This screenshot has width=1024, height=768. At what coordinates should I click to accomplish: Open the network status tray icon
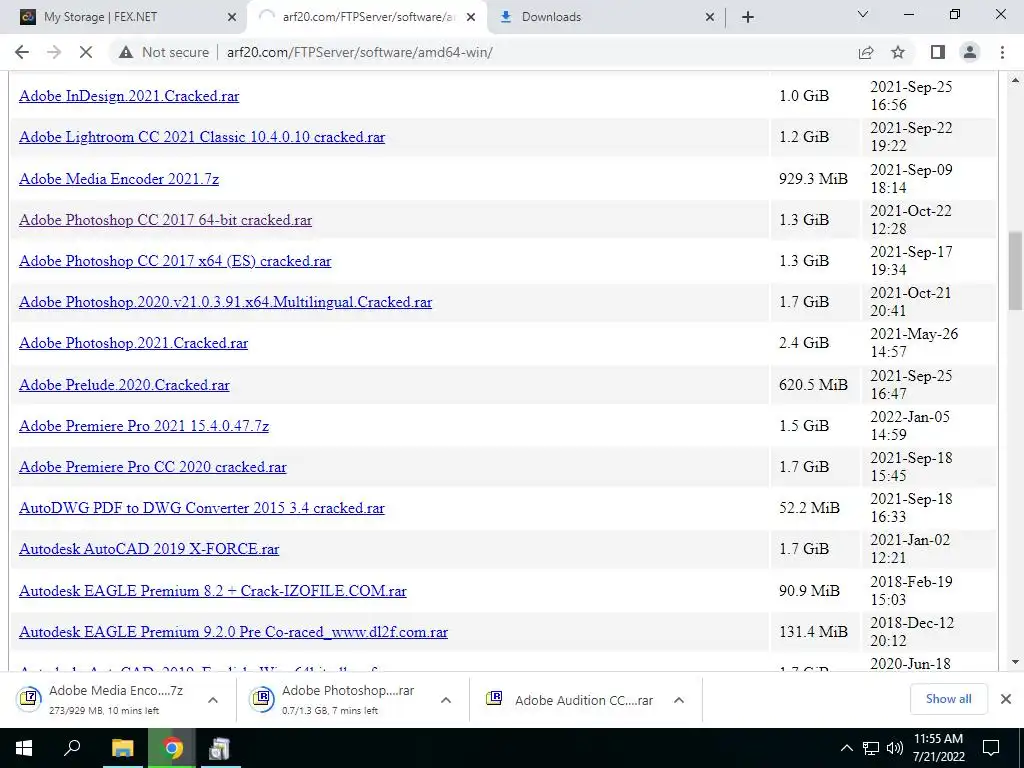(x=871, y=748)
